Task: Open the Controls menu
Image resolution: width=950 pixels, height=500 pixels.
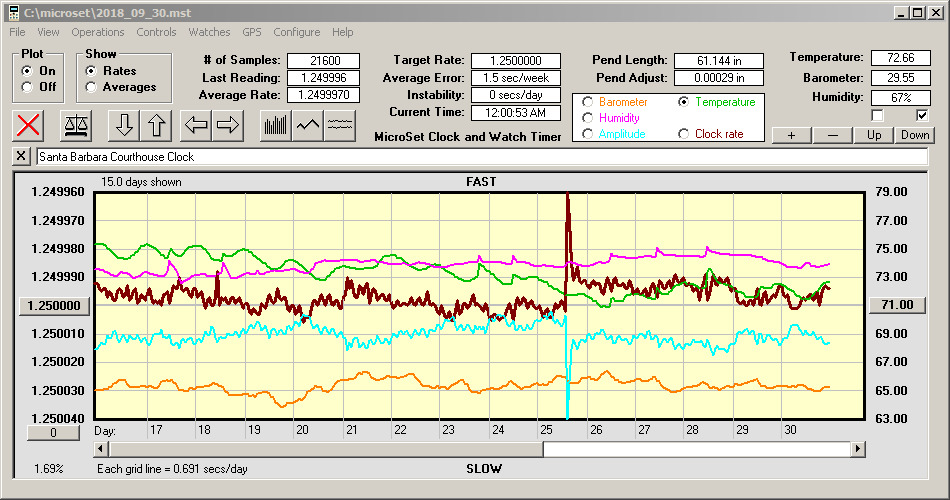Action: [156, 32]
